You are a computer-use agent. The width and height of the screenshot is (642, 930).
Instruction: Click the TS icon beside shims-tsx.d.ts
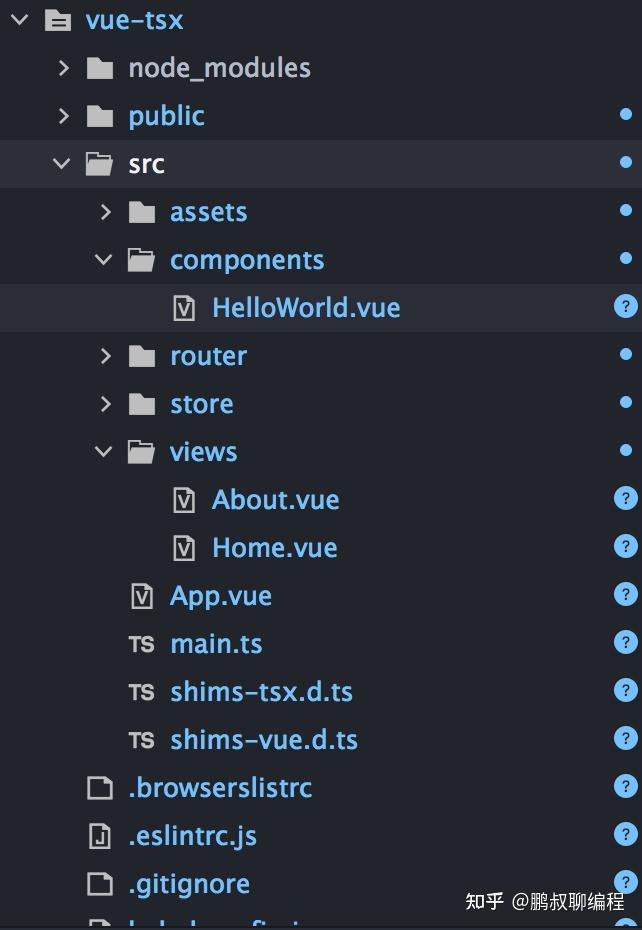click(x=142, y=693)
